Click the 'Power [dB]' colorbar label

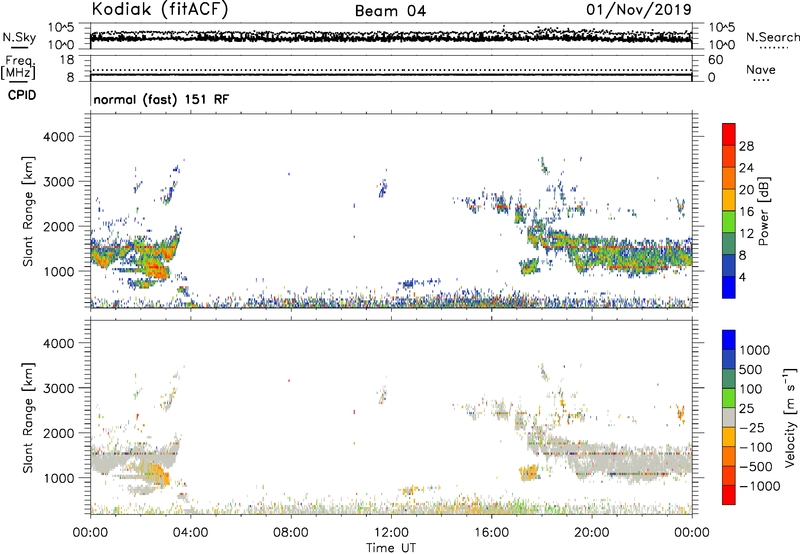click(763, 211)
